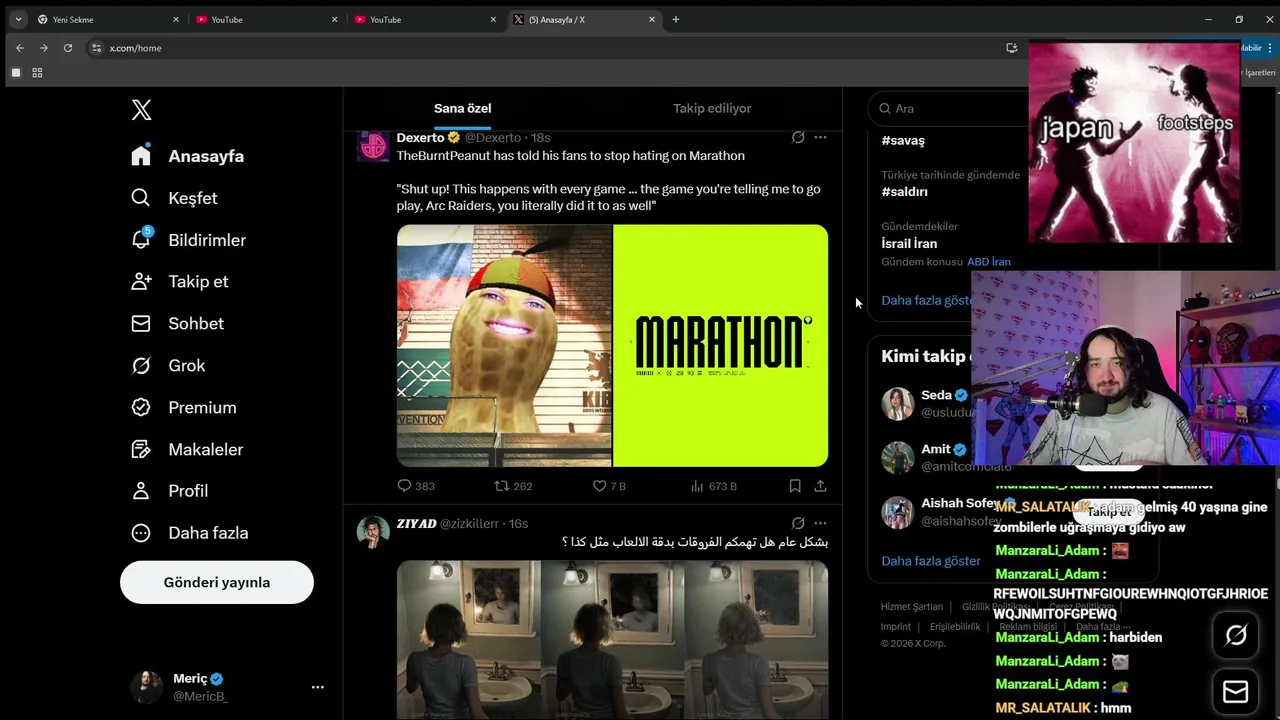Open Makaleler in sidebar

tap(187, 450)
